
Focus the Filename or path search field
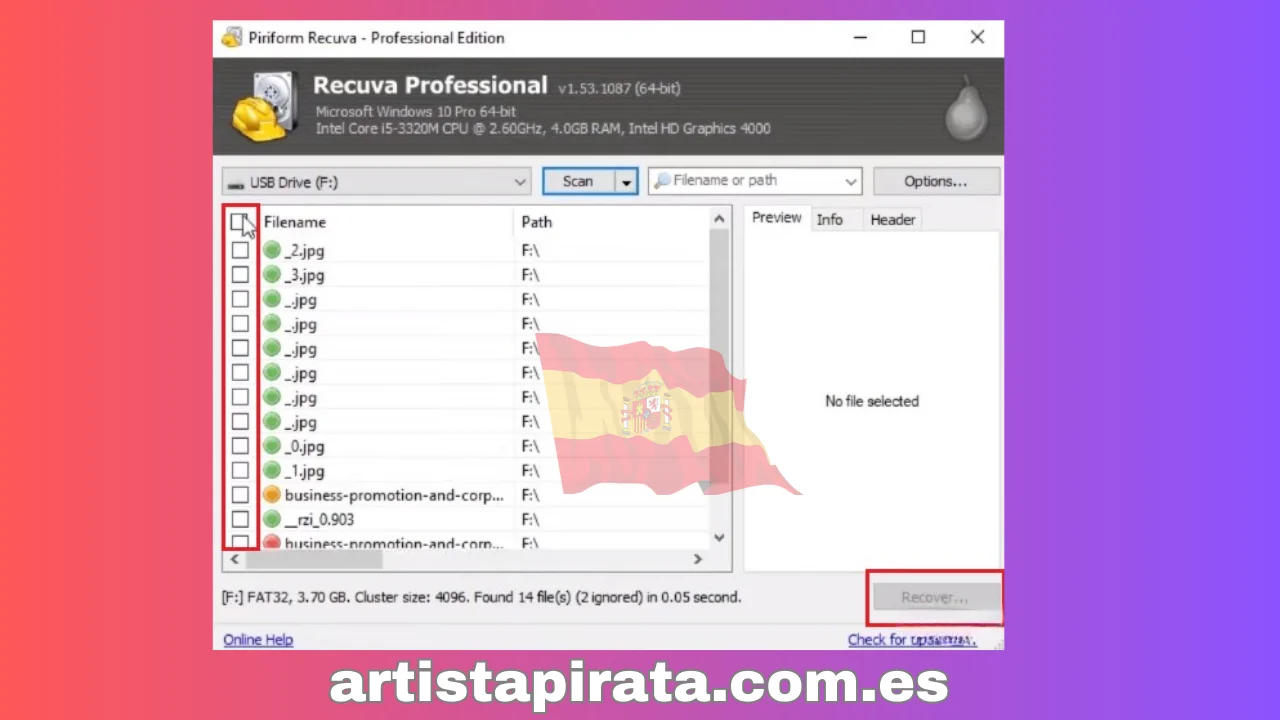point(755,181)
